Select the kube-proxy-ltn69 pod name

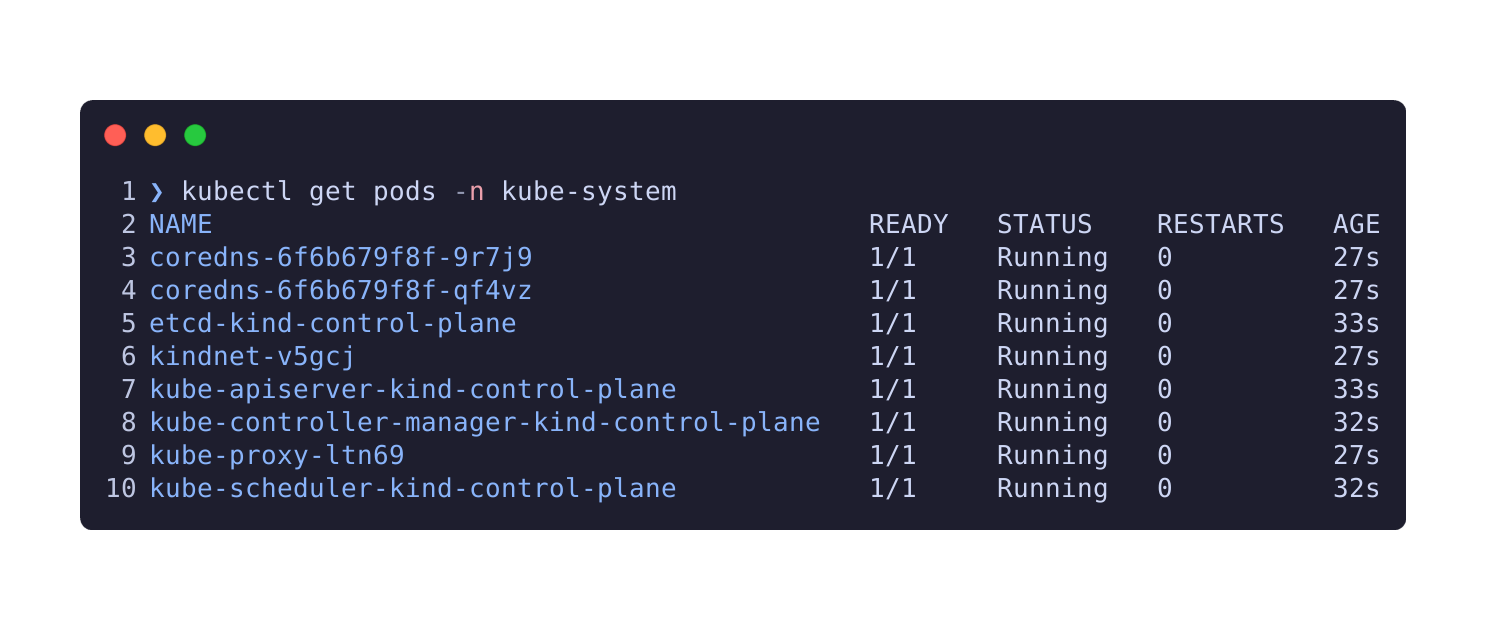tap(277, 456)
